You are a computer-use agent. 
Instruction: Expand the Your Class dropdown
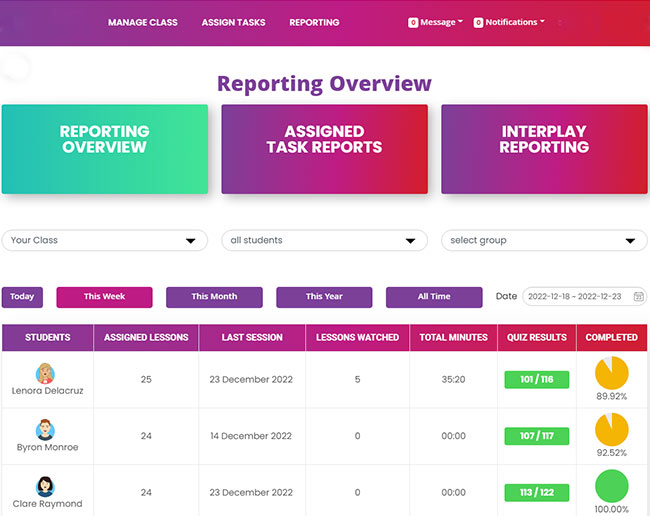[x=104, y=241]
